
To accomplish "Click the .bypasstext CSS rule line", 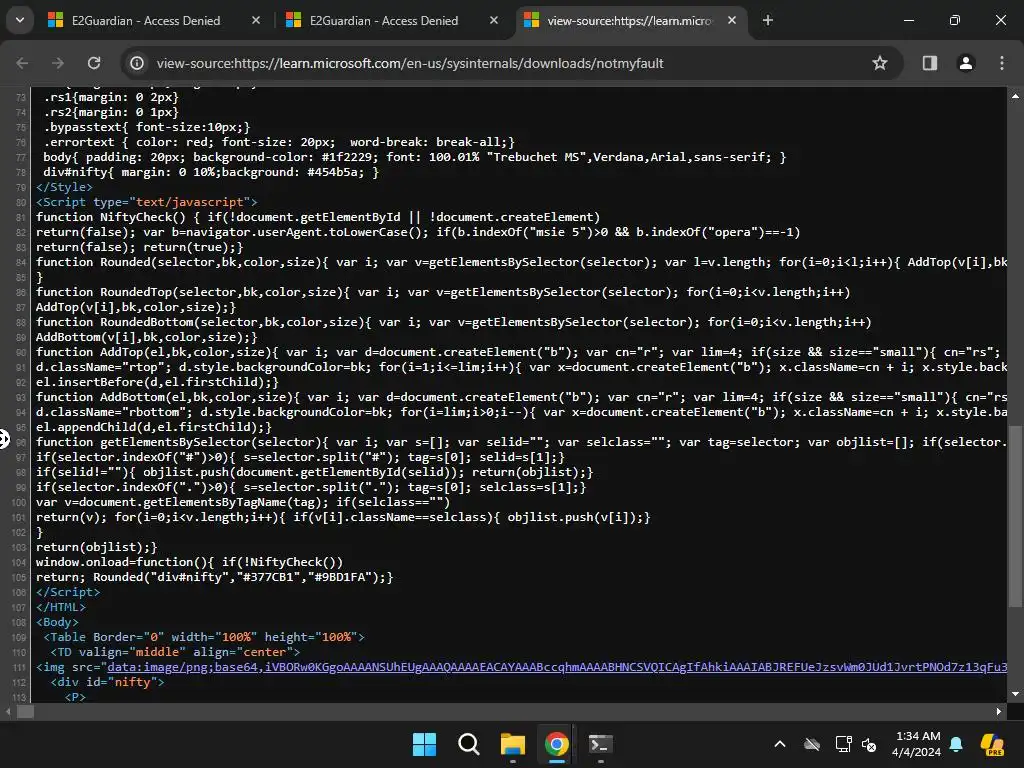I will point(147,127).
